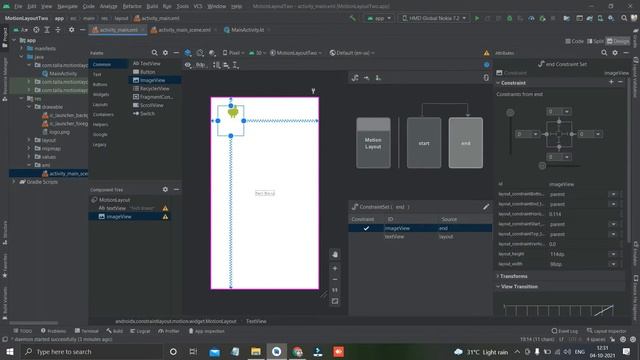This screenshot has width=640, height=360.
Task: Click the Debug app bug icon
Action: point(509,18)
